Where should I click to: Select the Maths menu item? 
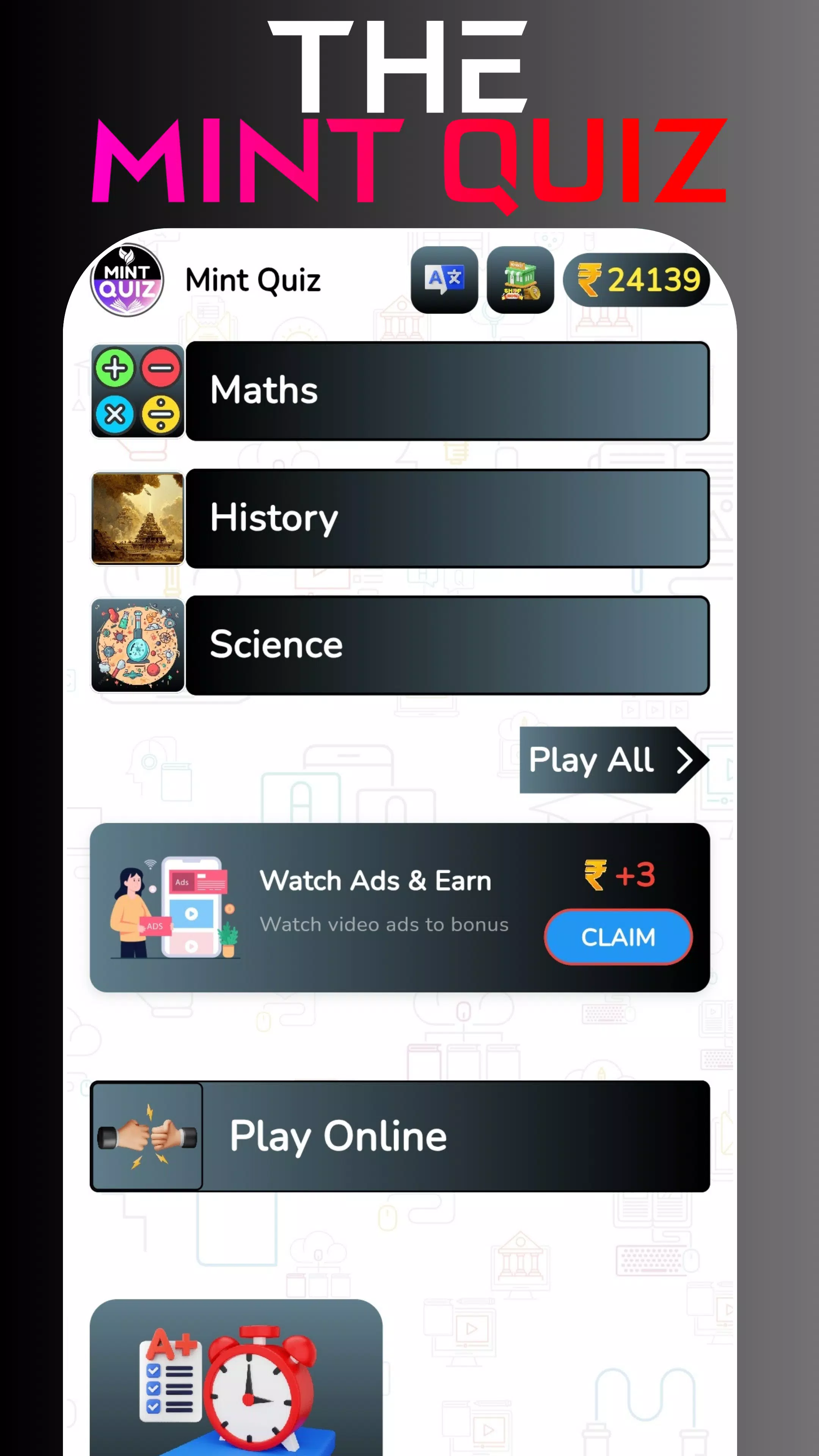pos(400,391)
